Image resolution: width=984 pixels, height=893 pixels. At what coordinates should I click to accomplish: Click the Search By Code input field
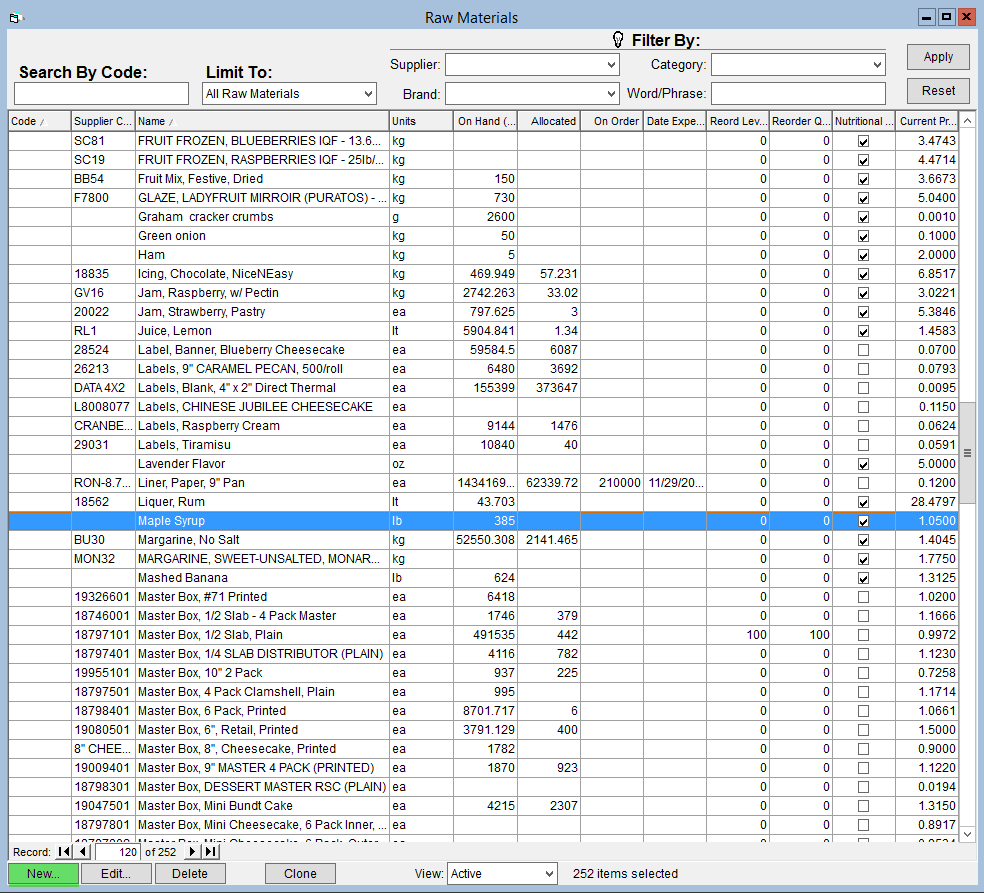point(101,94)
